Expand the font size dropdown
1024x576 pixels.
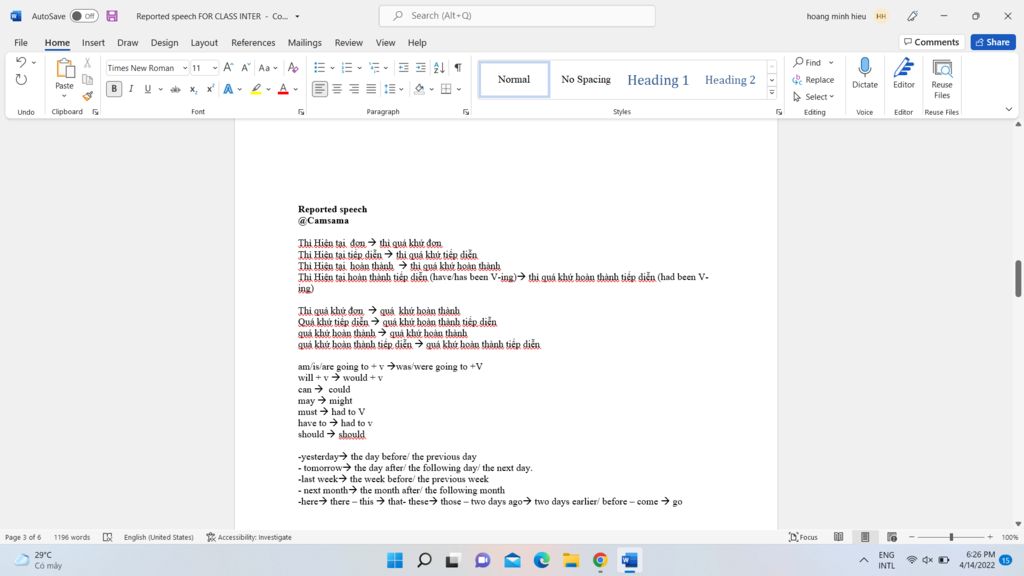(215, 68)
